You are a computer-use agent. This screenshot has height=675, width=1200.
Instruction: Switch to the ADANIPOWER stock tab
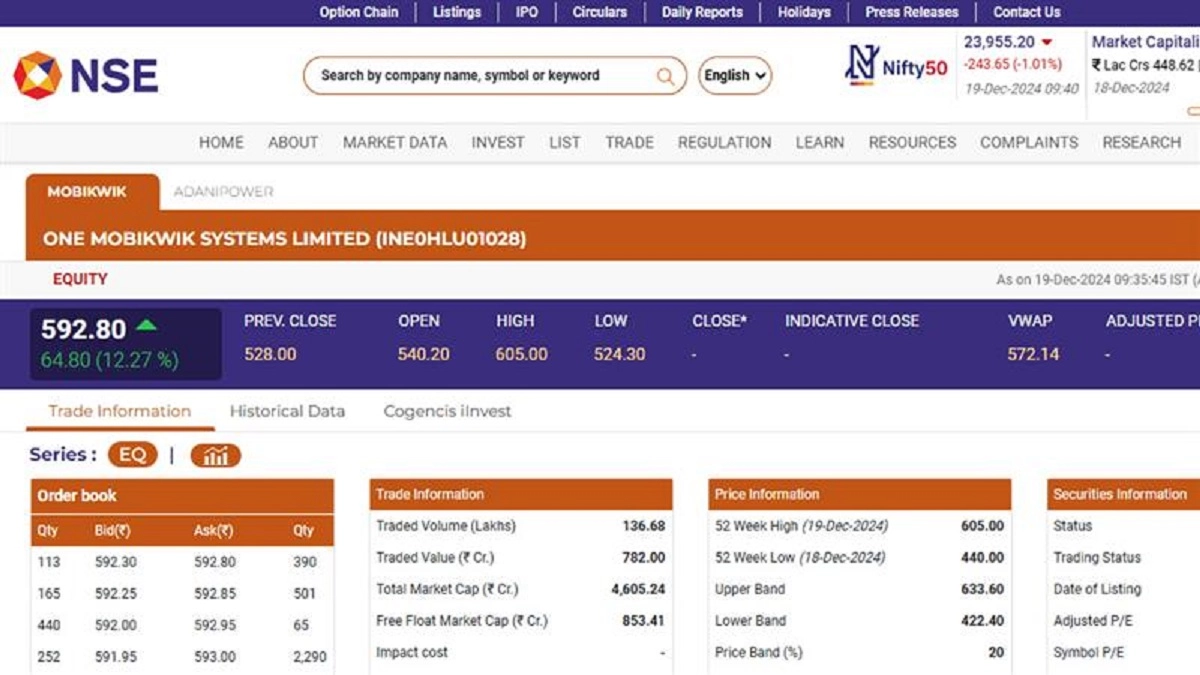pos(223,192)
